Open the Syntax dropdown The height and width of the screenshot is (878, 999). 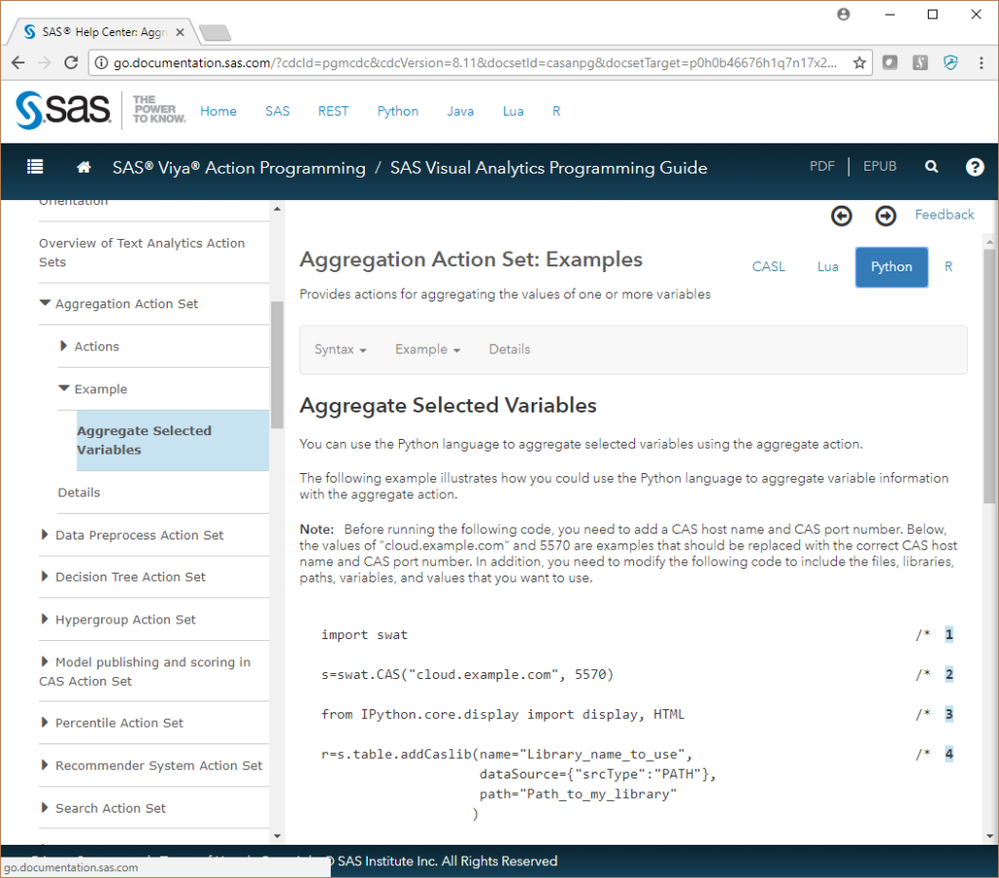[x=340, y=349]
